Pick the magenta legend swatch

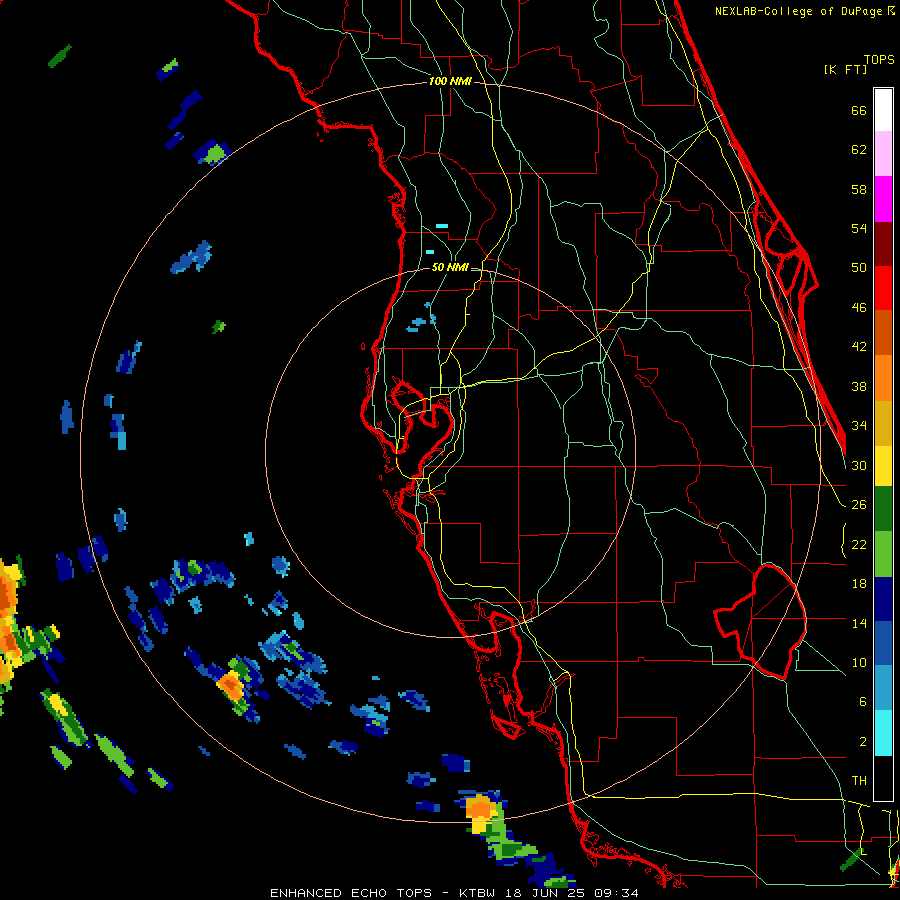point(883,199)
